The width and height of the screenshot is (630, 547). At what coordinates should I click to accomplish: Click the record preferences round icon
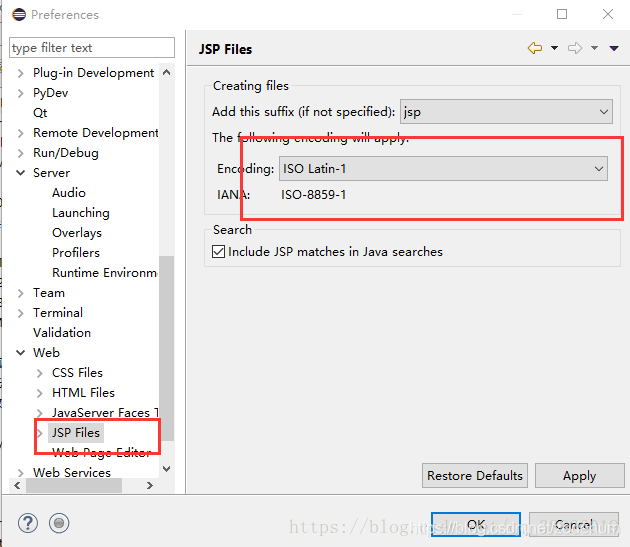click(x=59, y=523)
